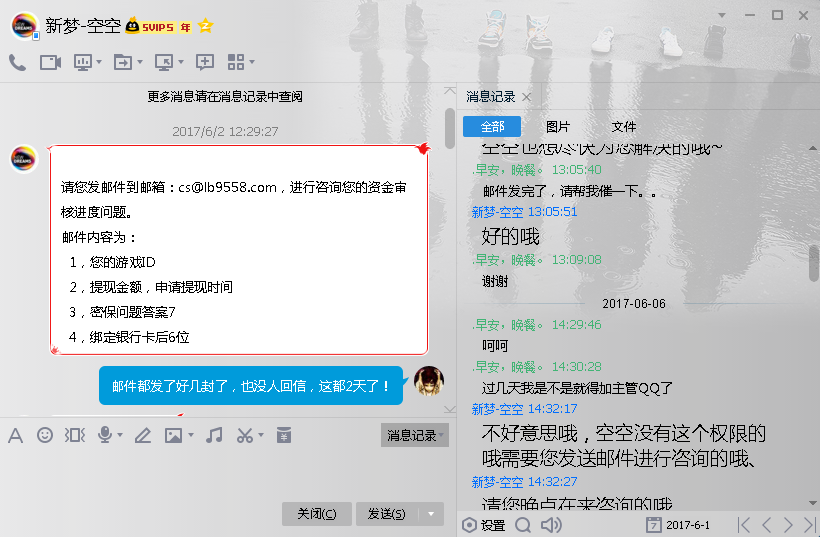Open the emoji picker

[x=45, y=435]
